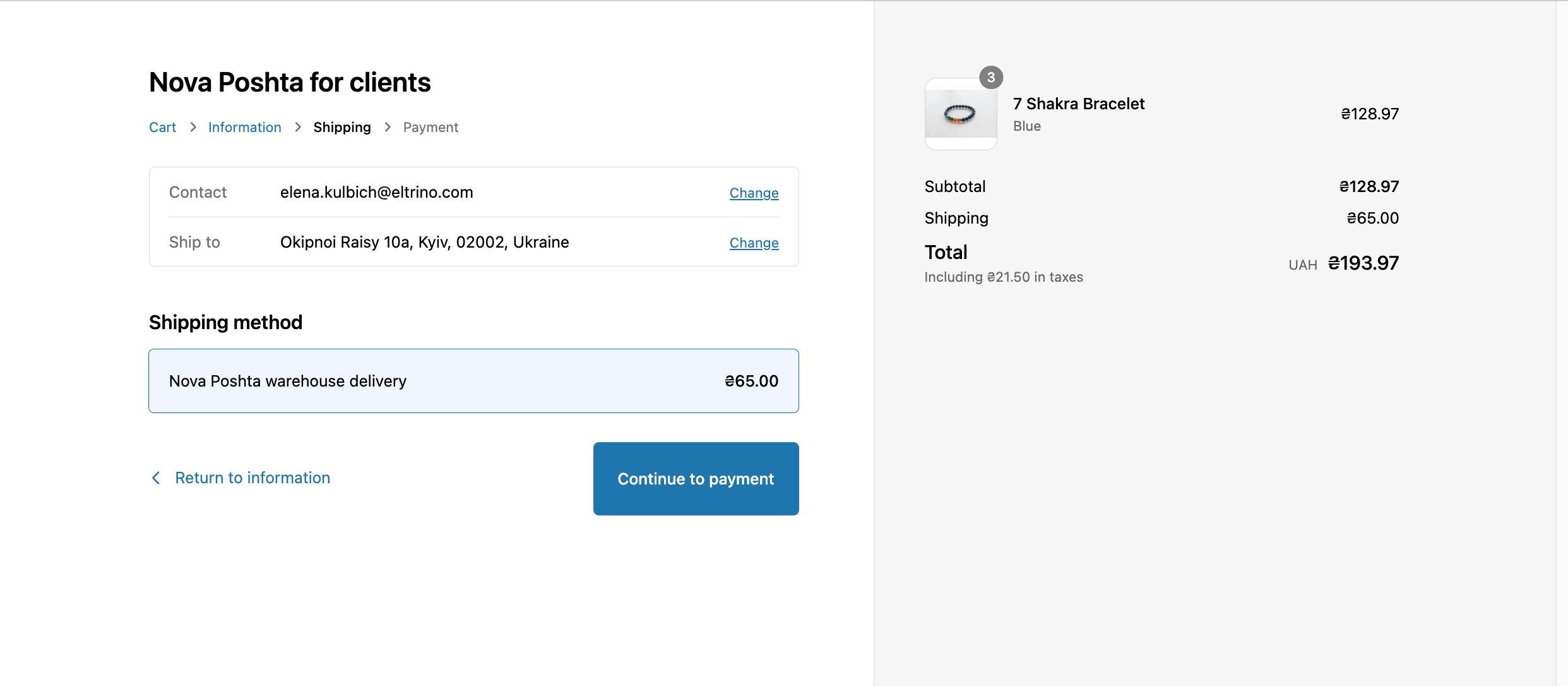Select the Shipping breadcrumb step
The height and width of the screenshot is (686, 1568).
(342, 127)
